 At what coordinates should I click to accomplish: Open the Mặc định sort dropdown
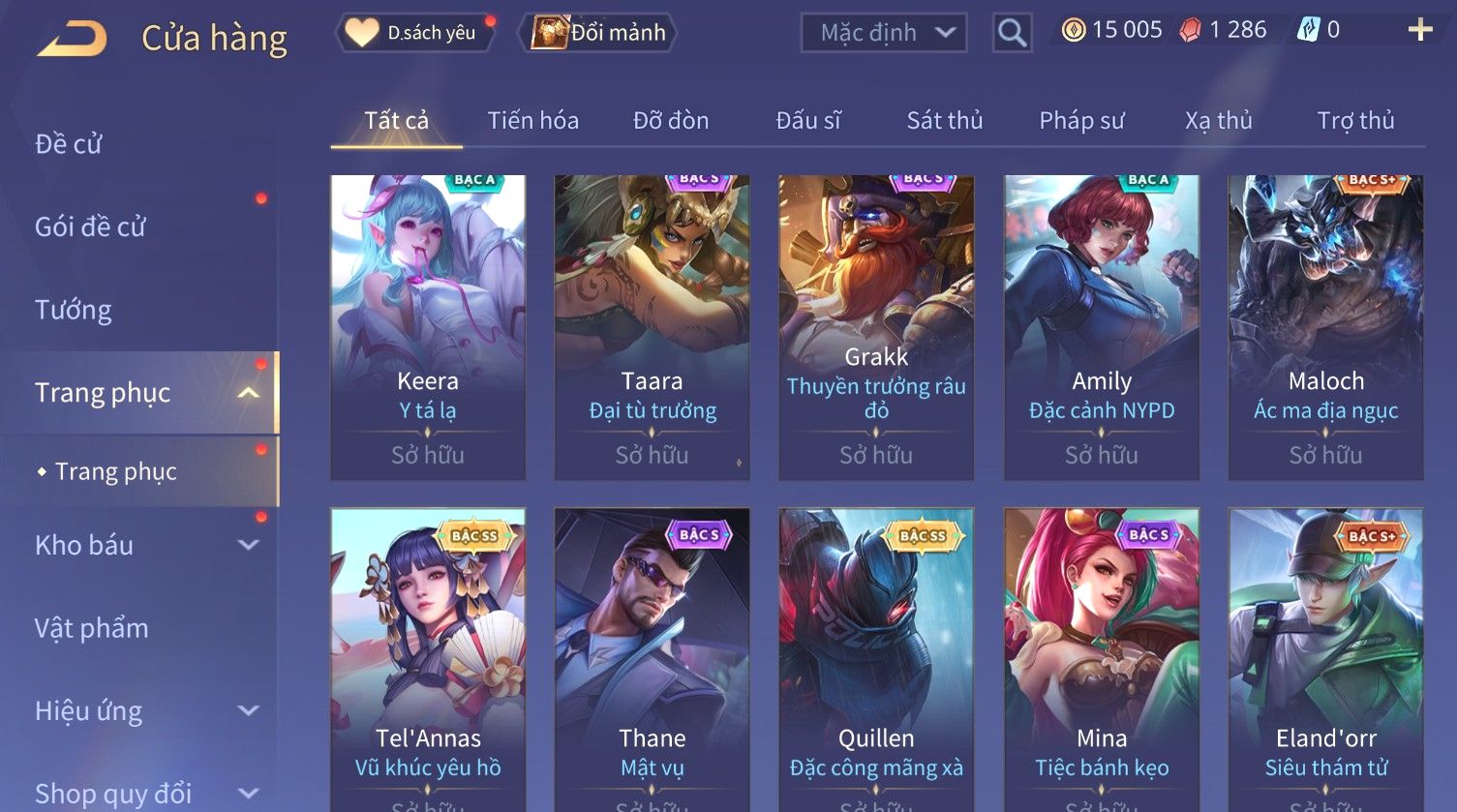tap(883, 33)
